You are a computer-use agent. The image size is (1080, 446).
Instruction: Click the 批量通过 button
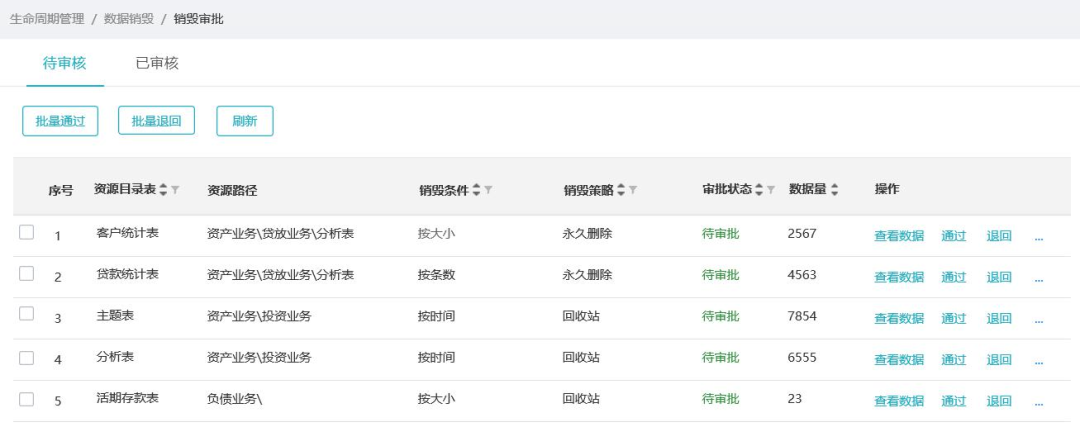[61, 121]
